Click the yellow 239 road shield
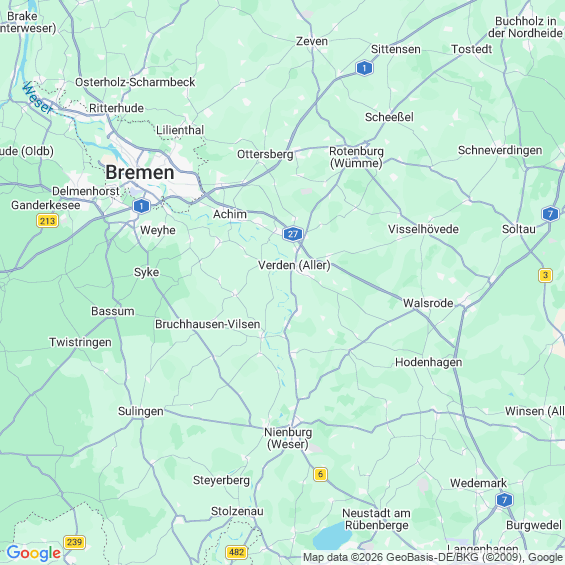This screenshot has width=565, height=565. click(x=74, y=542)
